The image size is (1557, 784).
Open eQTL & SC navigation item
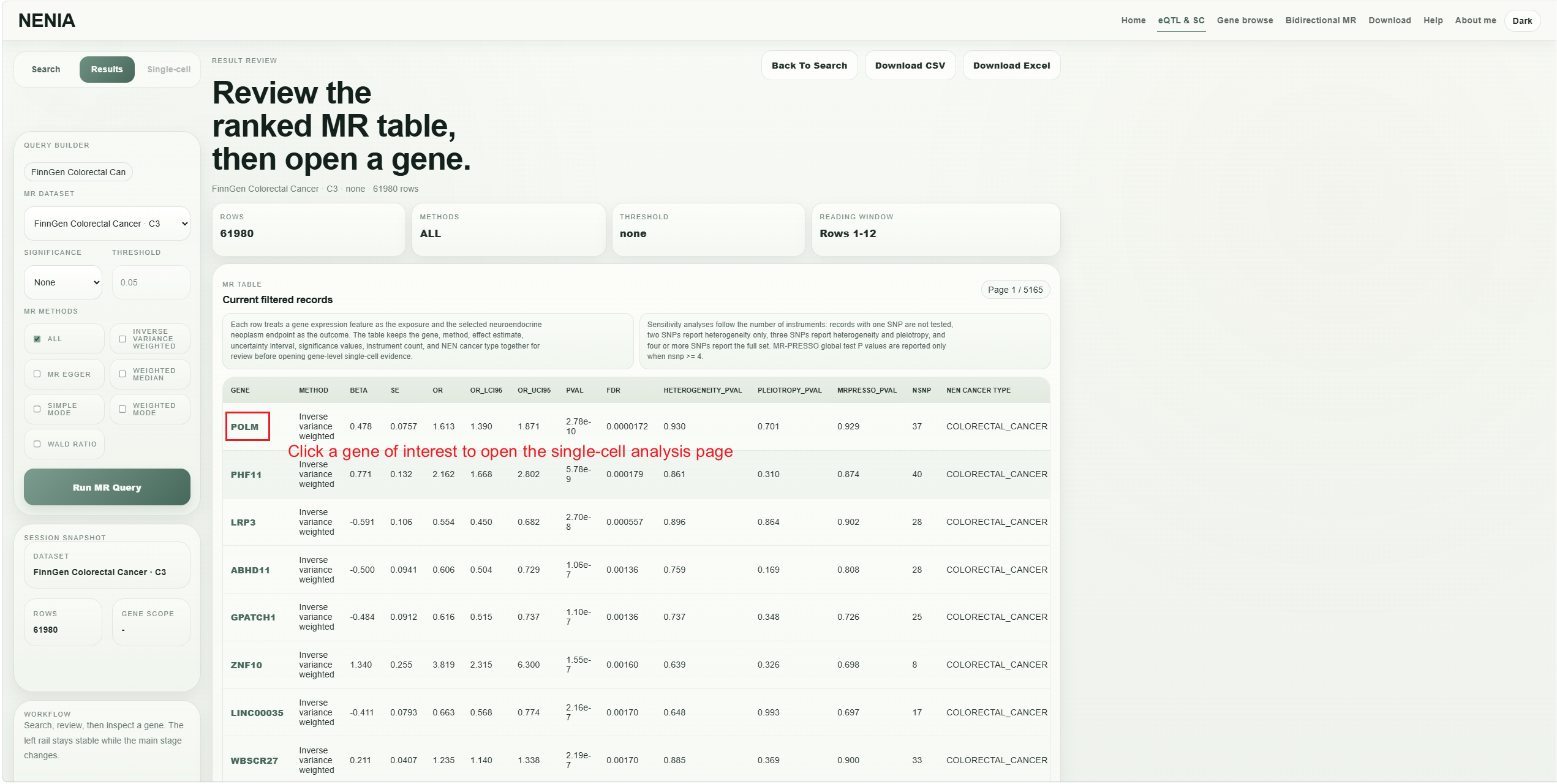pyautogui.click(x=1181, y=20)
